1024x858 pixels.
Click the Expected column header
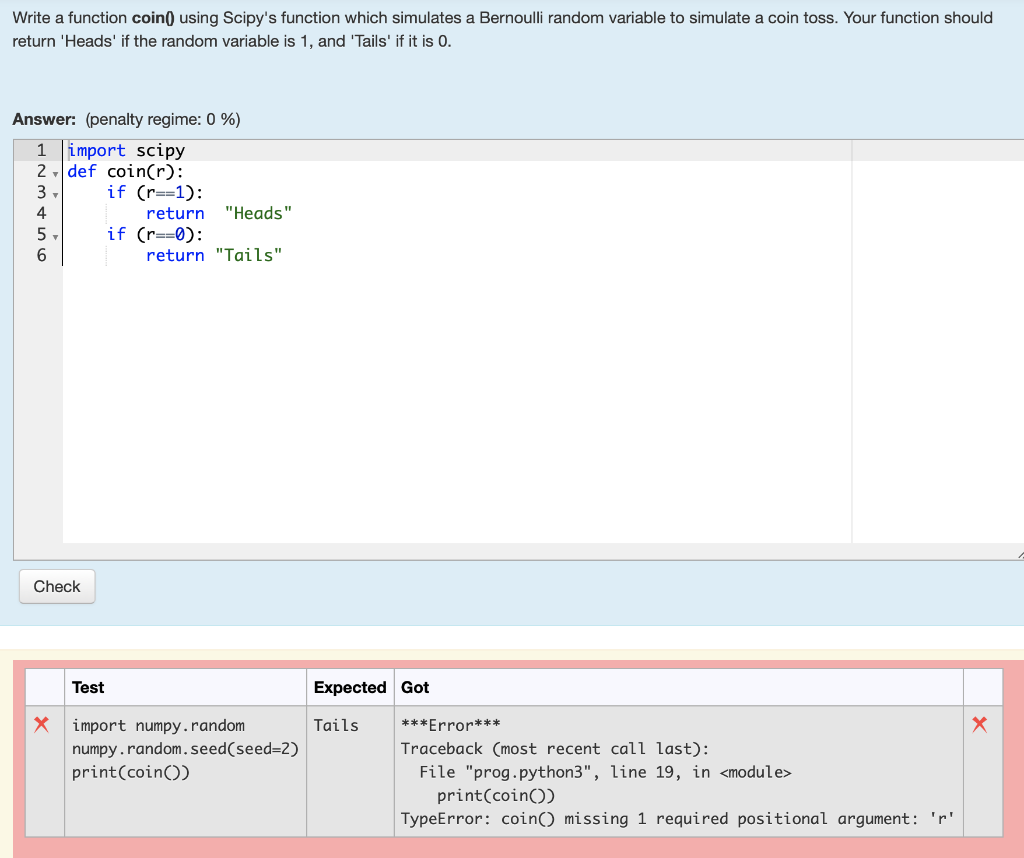point(349,687)
